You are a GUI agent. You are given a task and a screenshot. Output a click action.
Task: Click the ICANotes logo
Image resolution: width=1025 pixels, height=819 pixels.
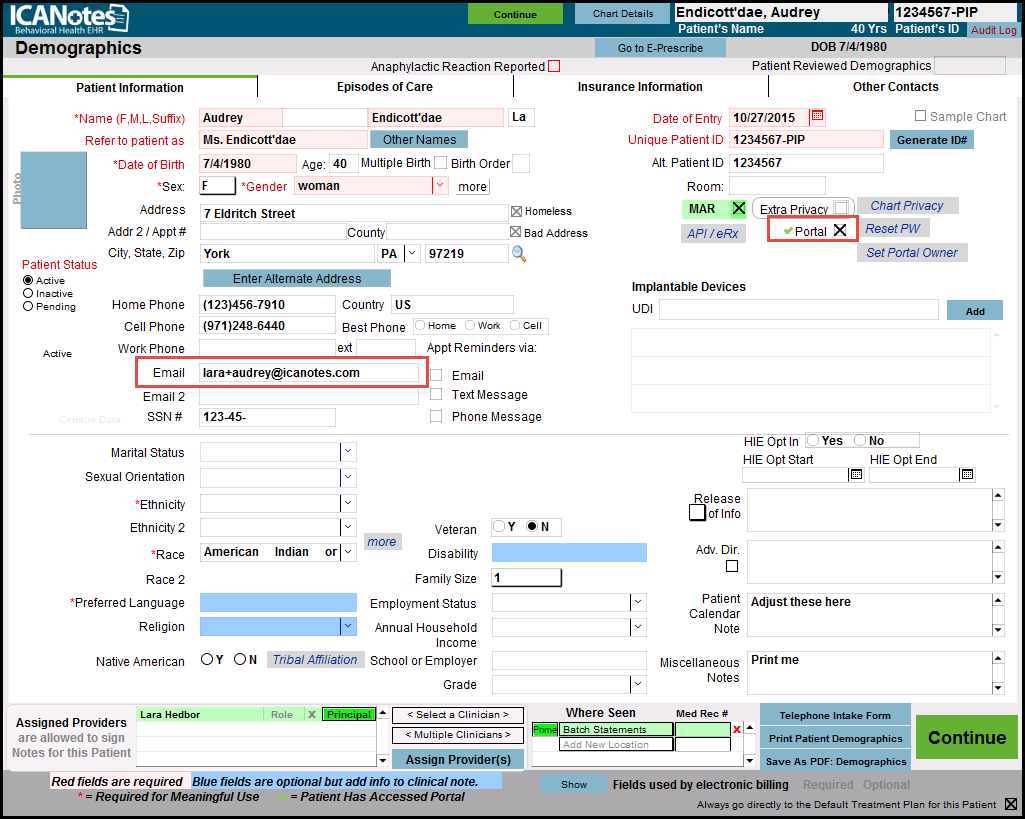(x=70, y=18)
